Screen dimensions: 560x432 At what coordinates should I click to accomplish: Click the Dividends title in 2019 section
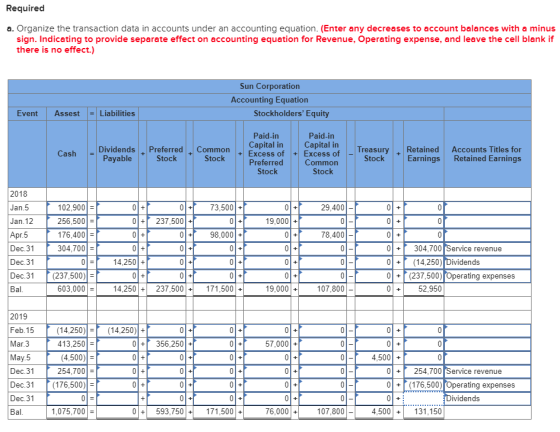click(488, 398)
